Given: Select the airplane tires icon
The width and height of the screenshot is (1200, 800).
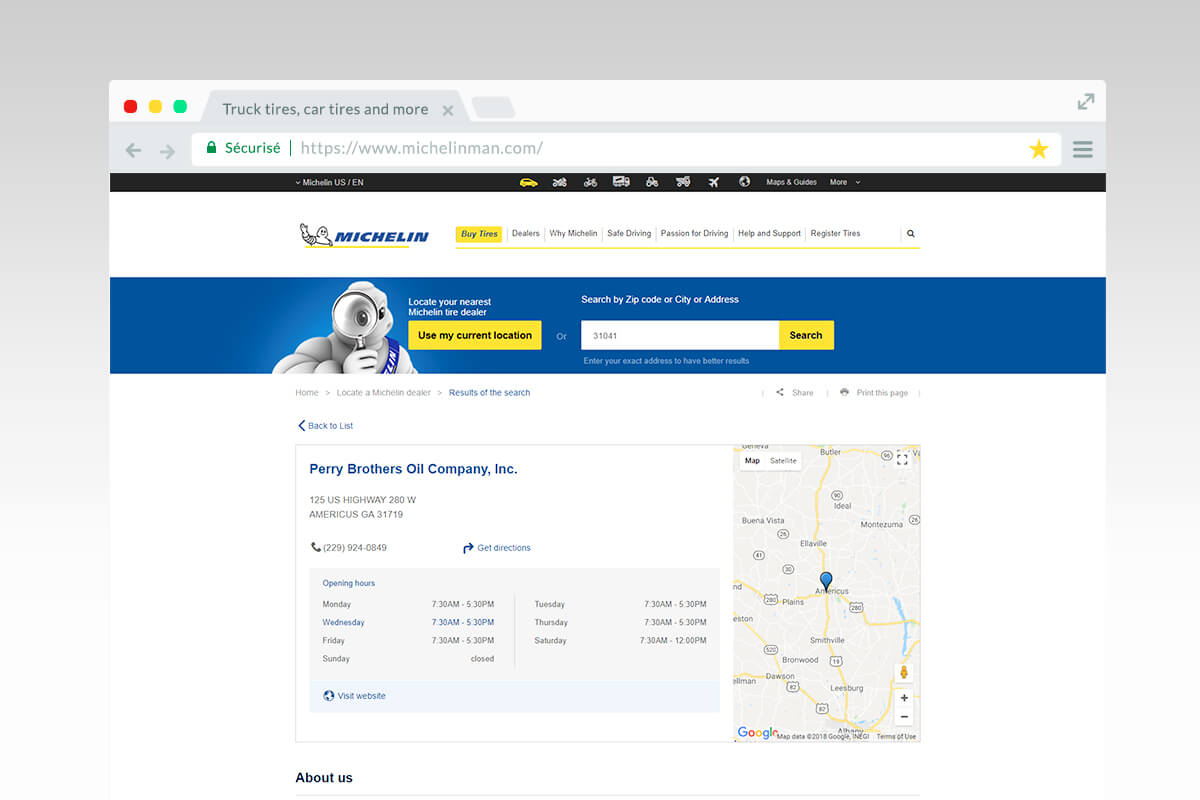Looking at the screenshot, I should 714,182.
